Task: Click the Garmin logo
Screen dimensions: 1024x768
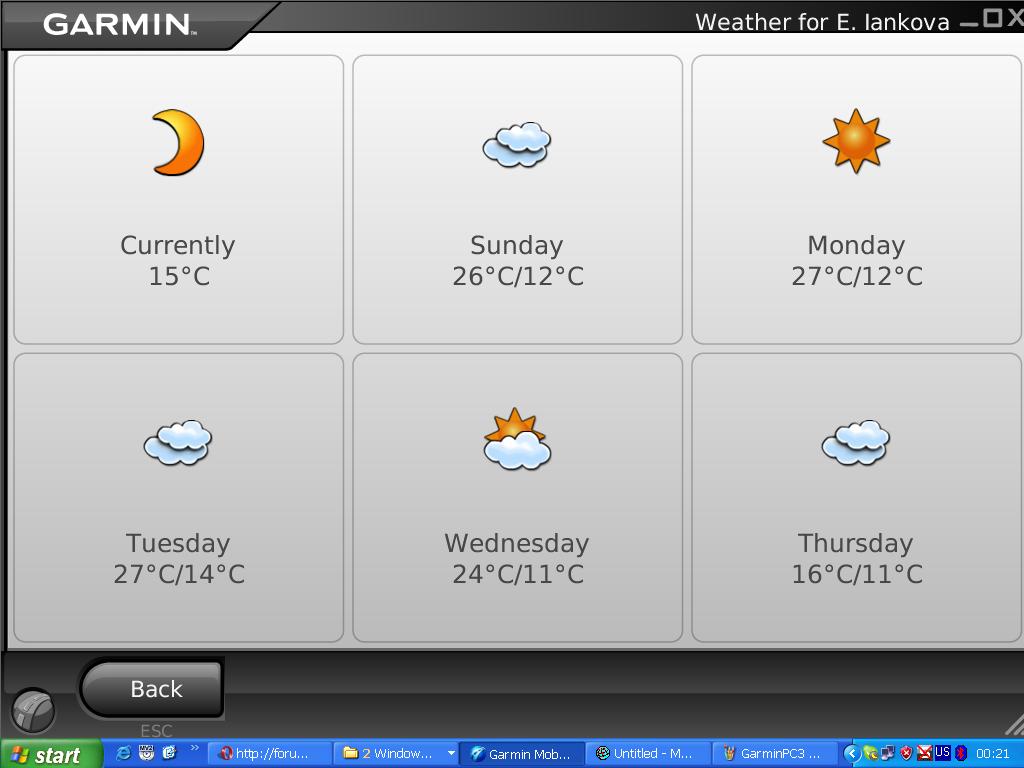Action: 119,25
